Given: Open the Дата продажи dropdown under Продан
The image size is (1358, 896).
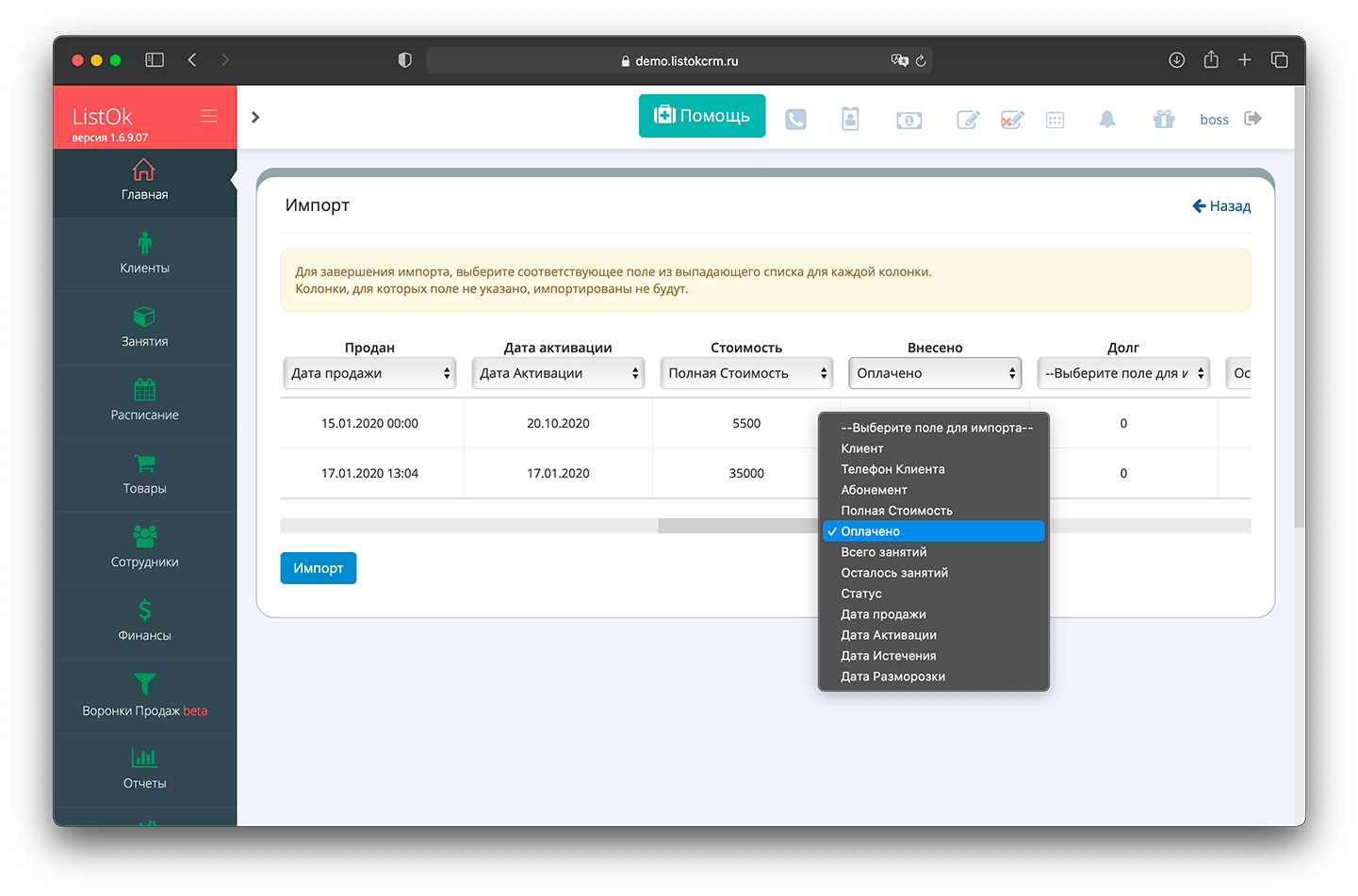Looking at the screenshot, I should 369,373.
